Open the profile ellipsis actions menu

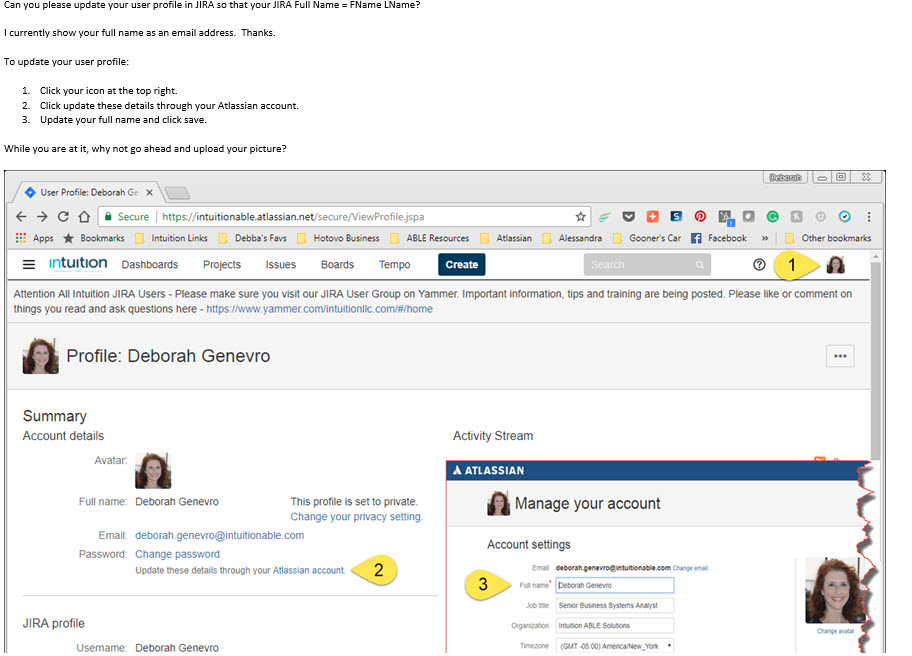click(840, 356)
